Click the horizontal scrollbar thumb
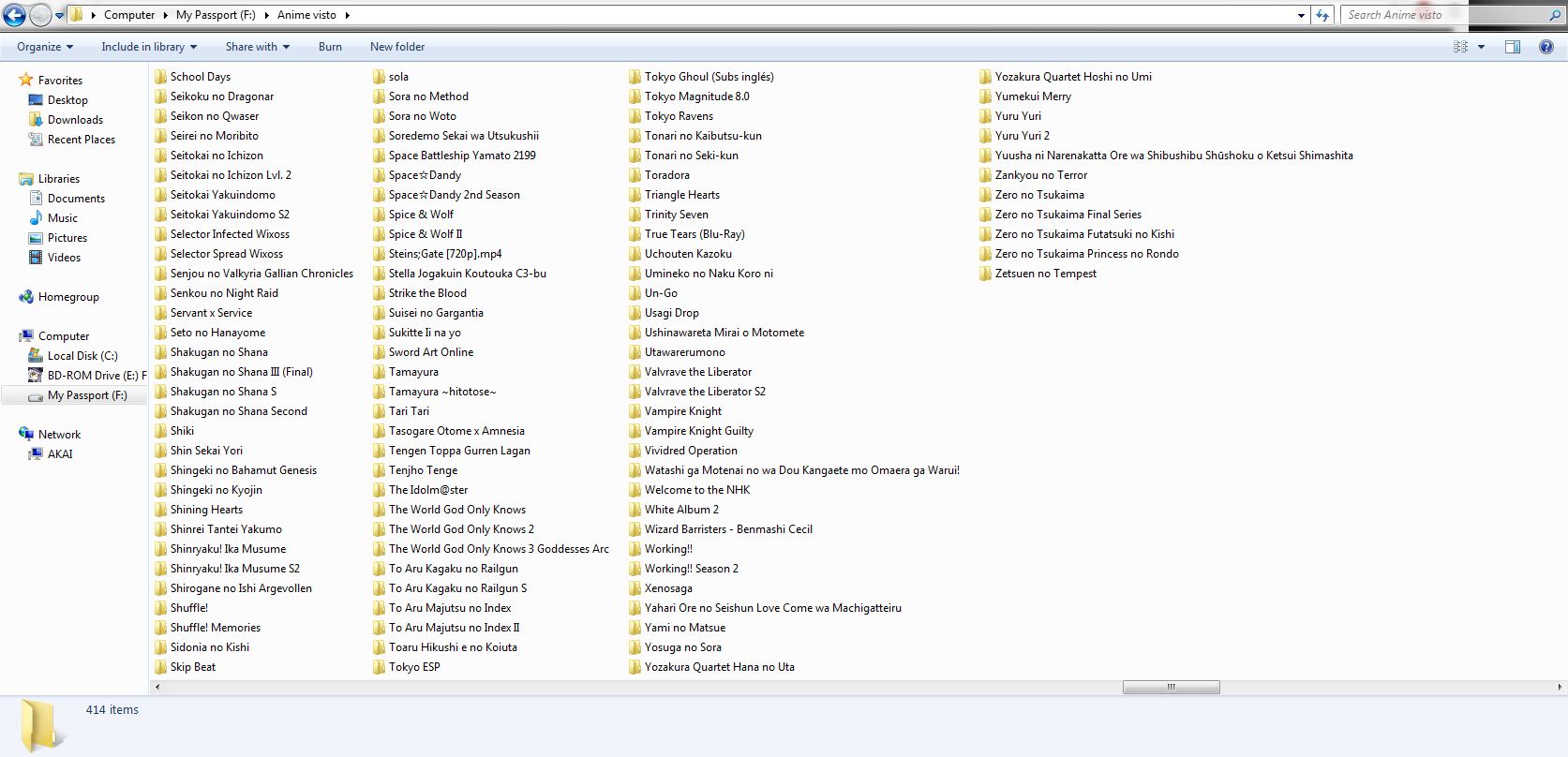This screenshot has width=1568, height=757. pos(1171,688)
